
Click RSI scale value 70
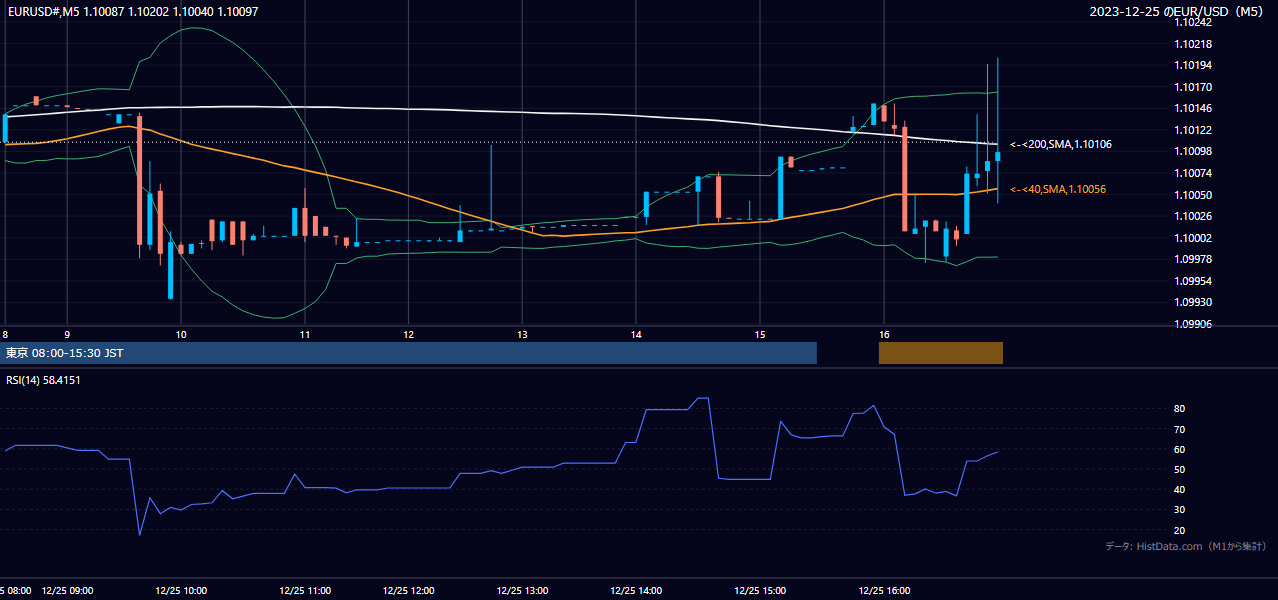pos(1180,429)
